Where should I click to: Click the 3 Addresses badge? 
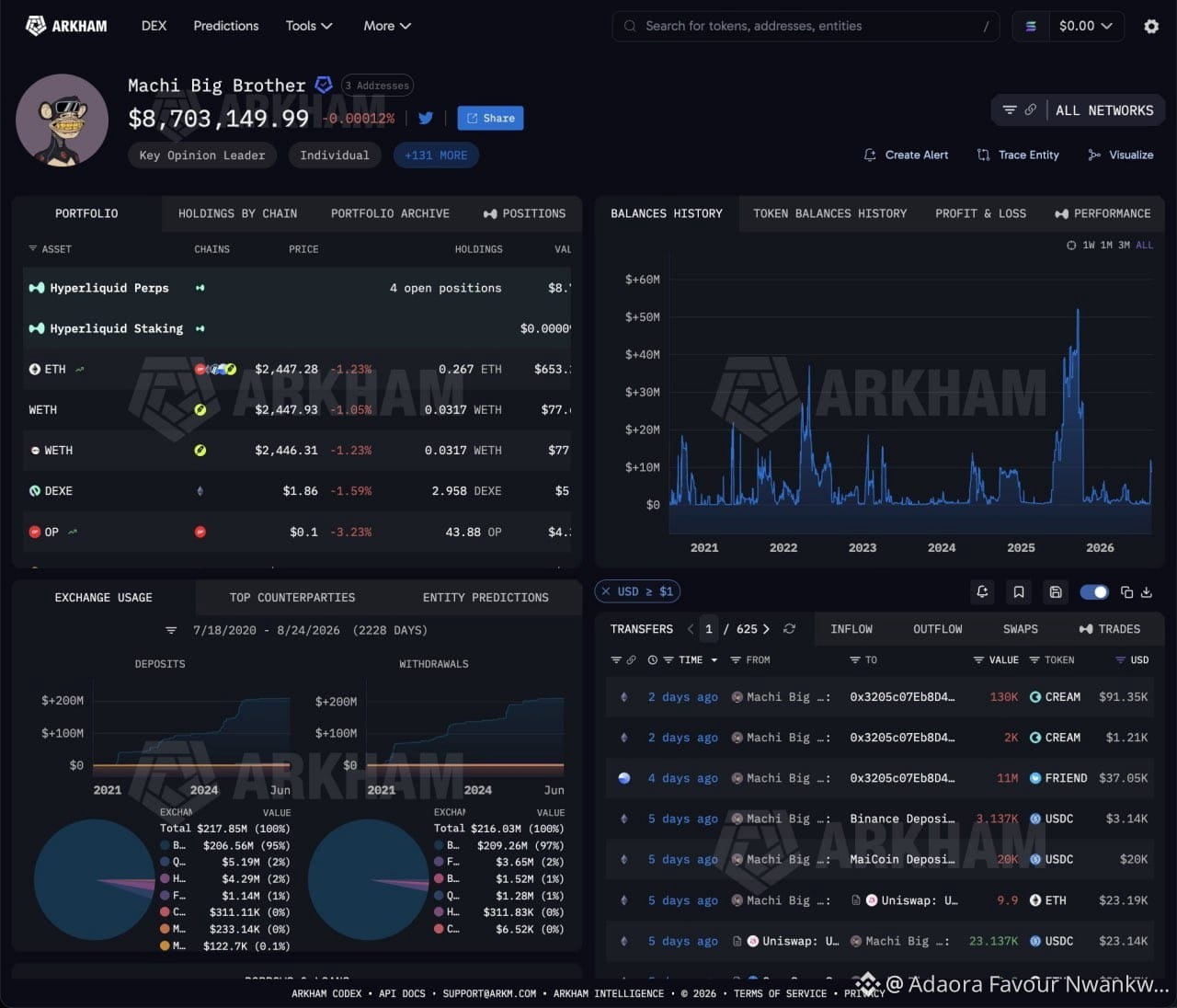pos(377,86)
